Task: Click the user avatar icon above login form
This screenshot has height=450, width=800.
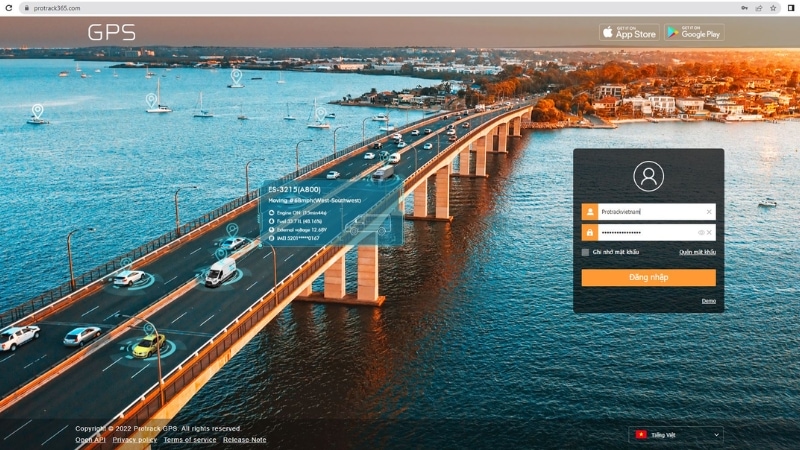Action: click(648, 176)
